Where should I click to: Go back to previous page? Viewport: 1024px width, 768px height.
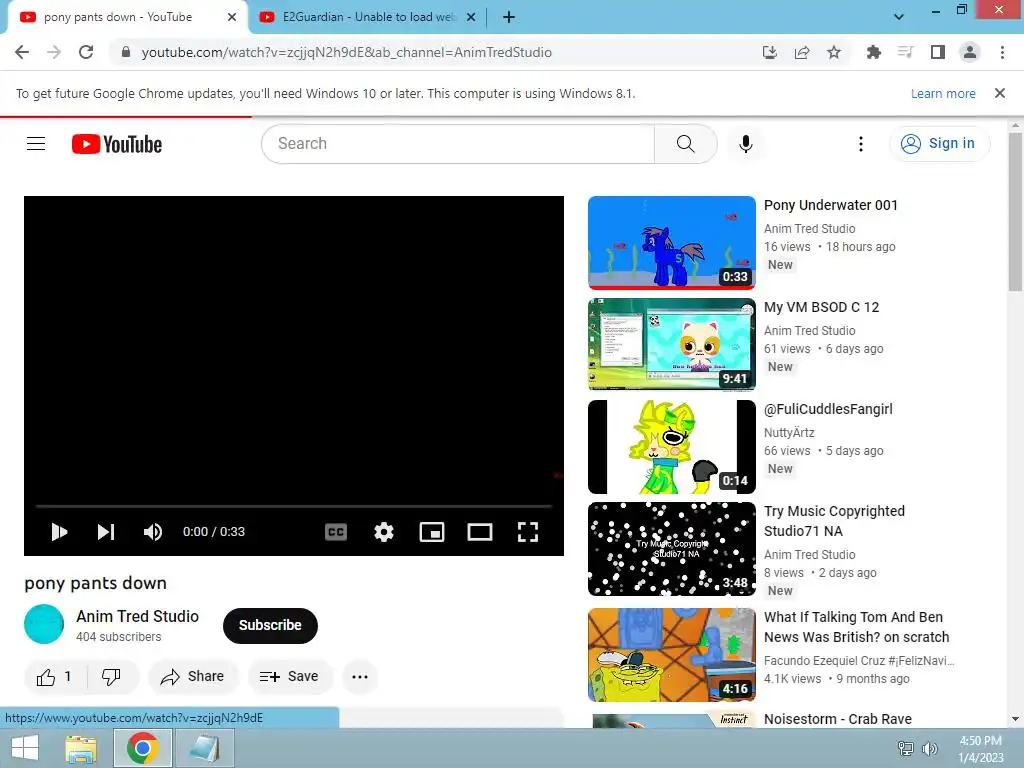[22, 52]
